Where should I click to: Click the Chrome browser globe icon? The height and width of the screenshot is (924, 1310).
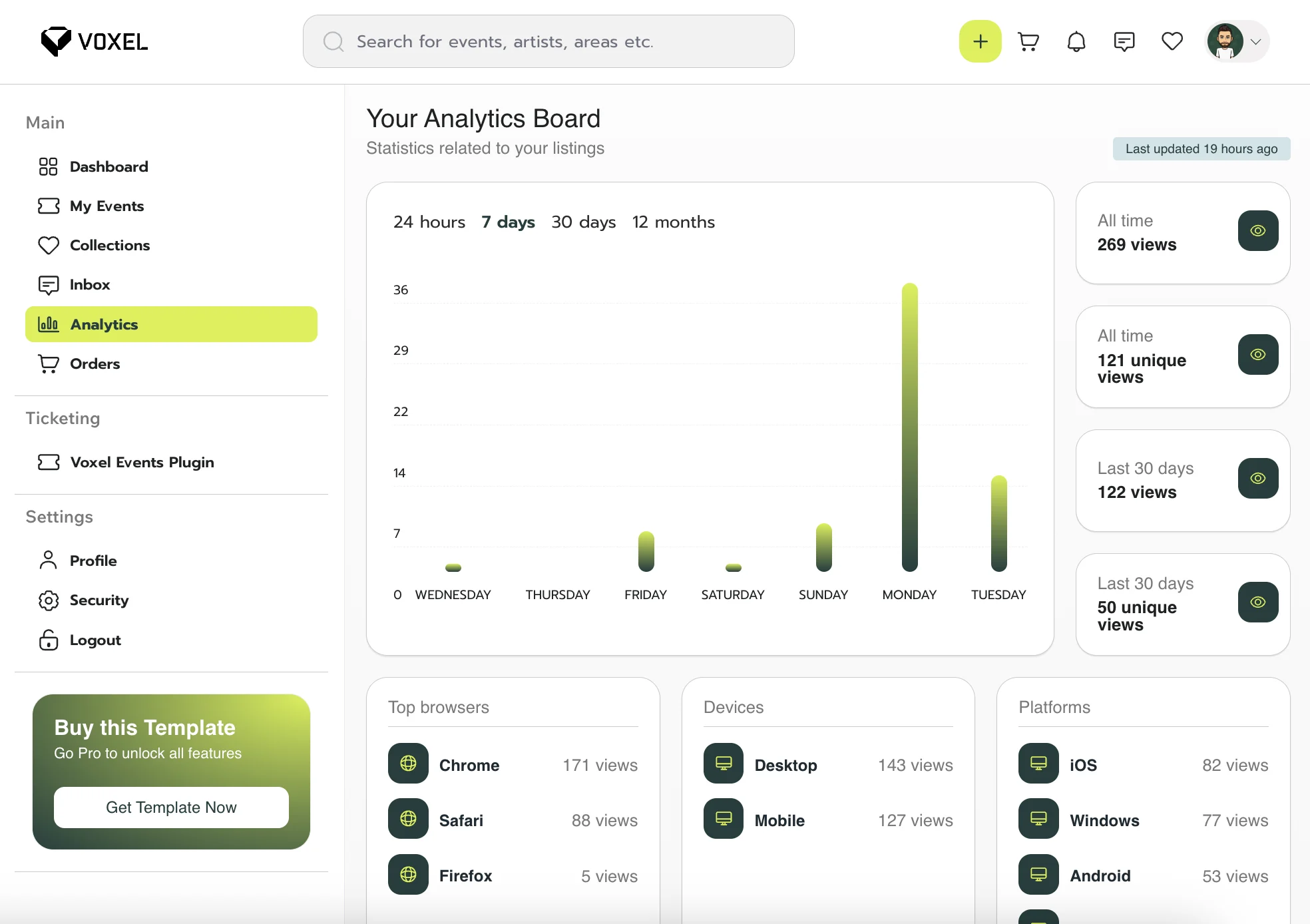408,764
